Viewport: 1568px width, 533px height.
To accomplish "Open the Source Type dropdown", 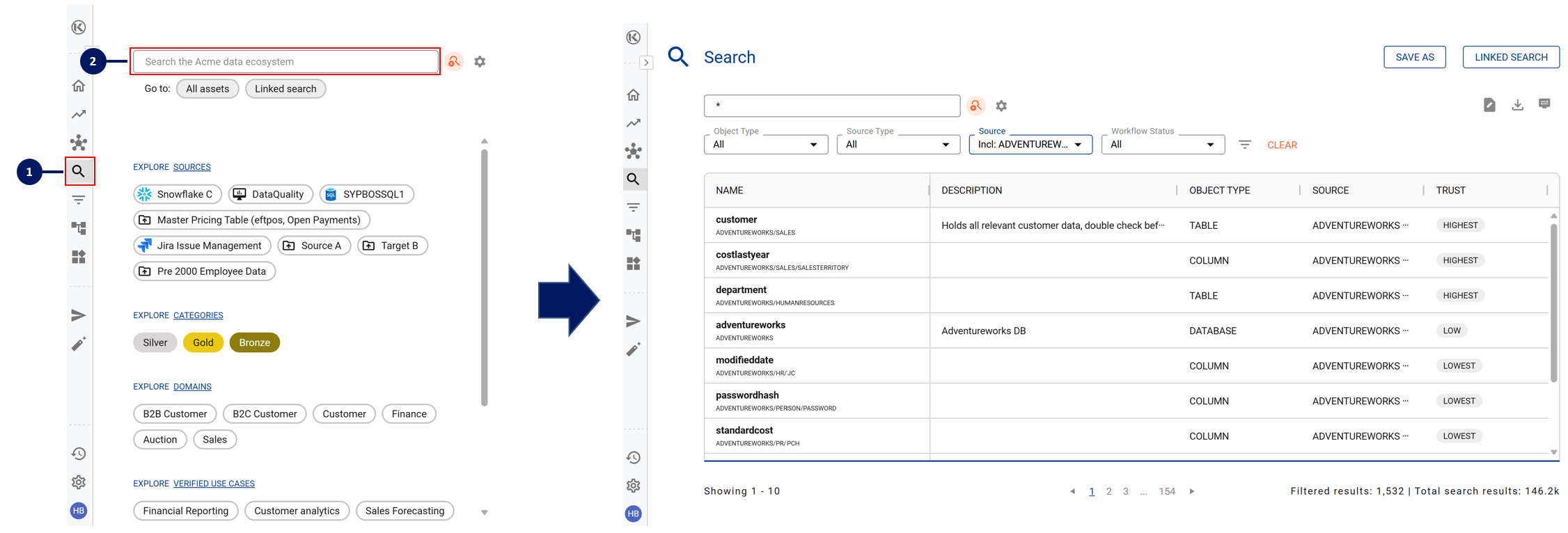I will pyautogui.click(x=897, y=145).
